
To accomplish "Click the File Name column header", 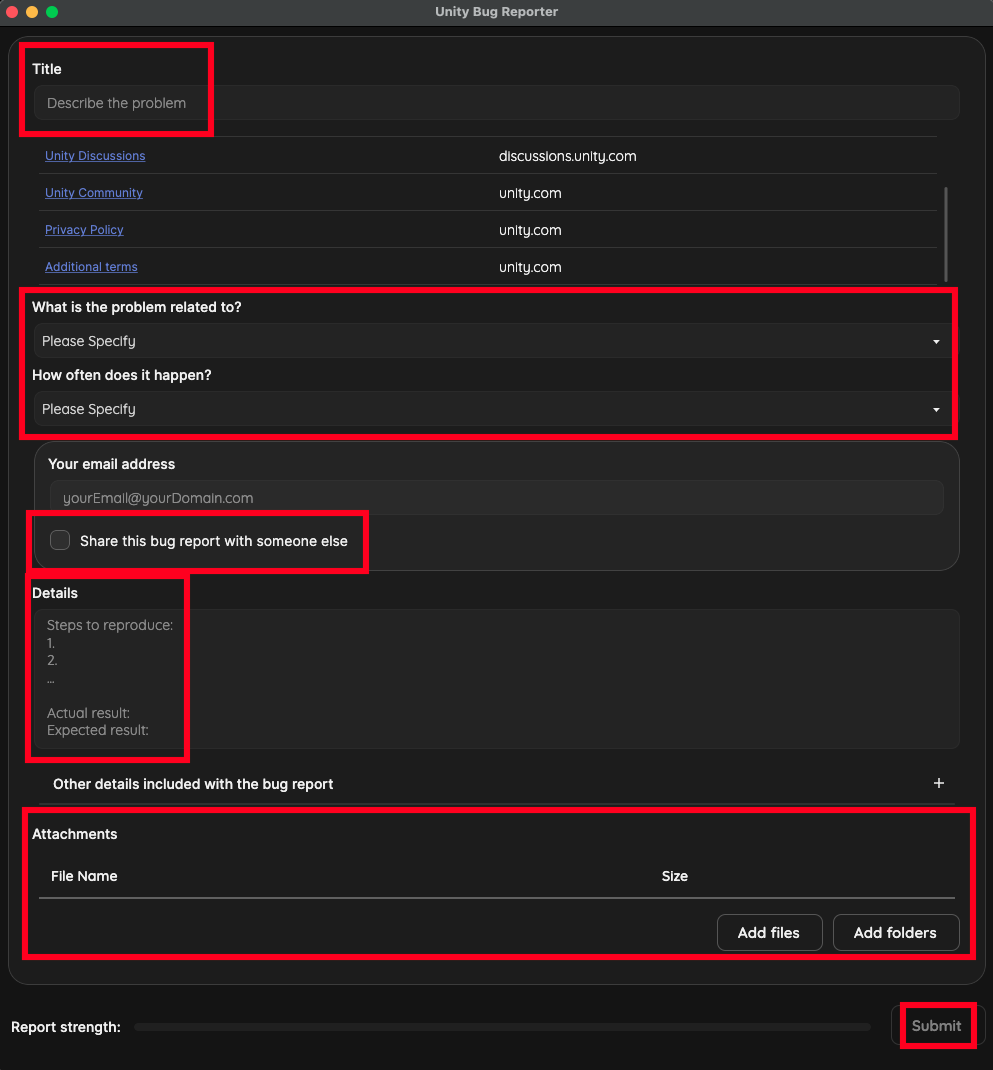I will coord(84,876).
